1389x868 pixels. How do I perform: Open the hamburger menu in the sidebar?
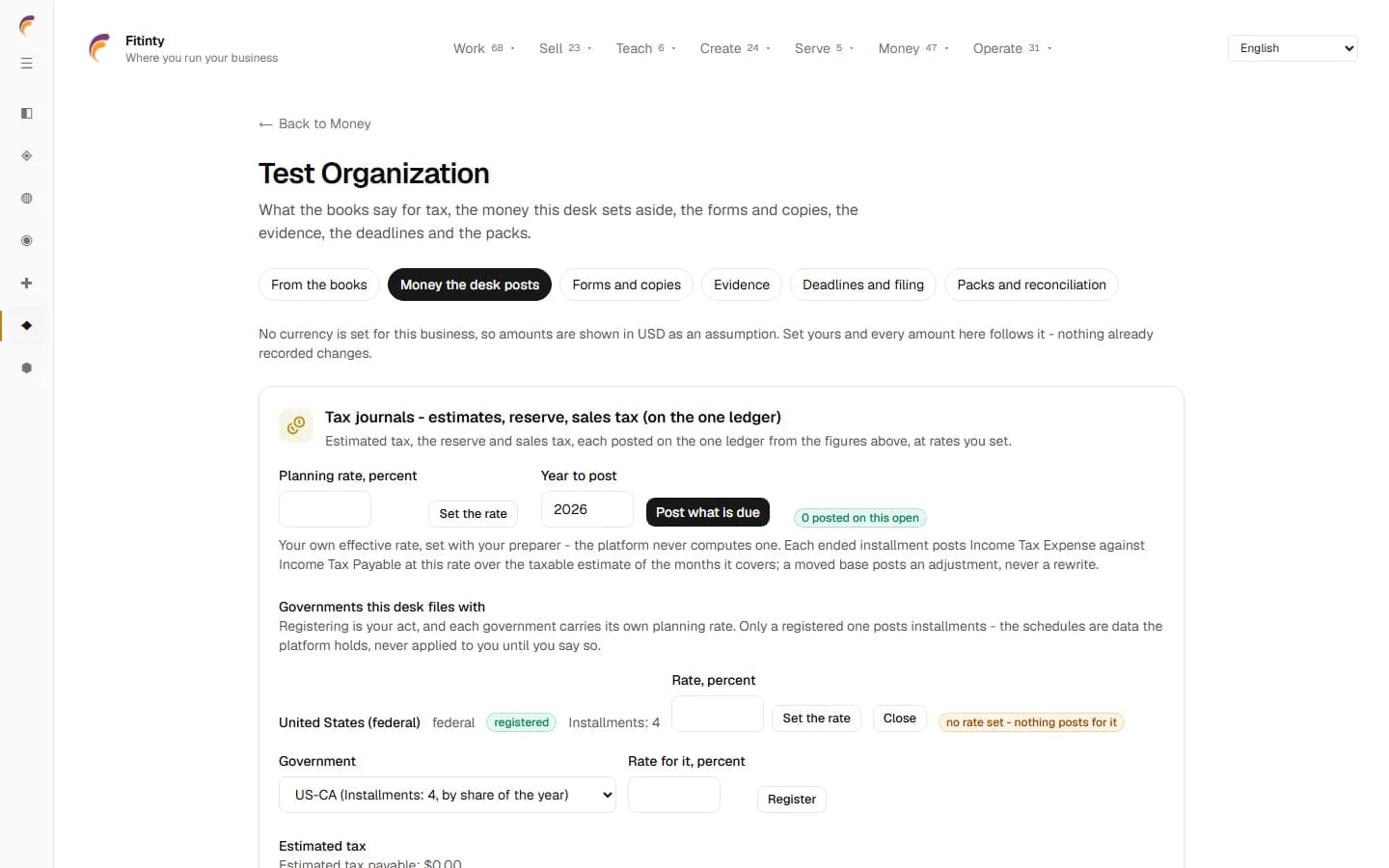[x=27, y=64]
